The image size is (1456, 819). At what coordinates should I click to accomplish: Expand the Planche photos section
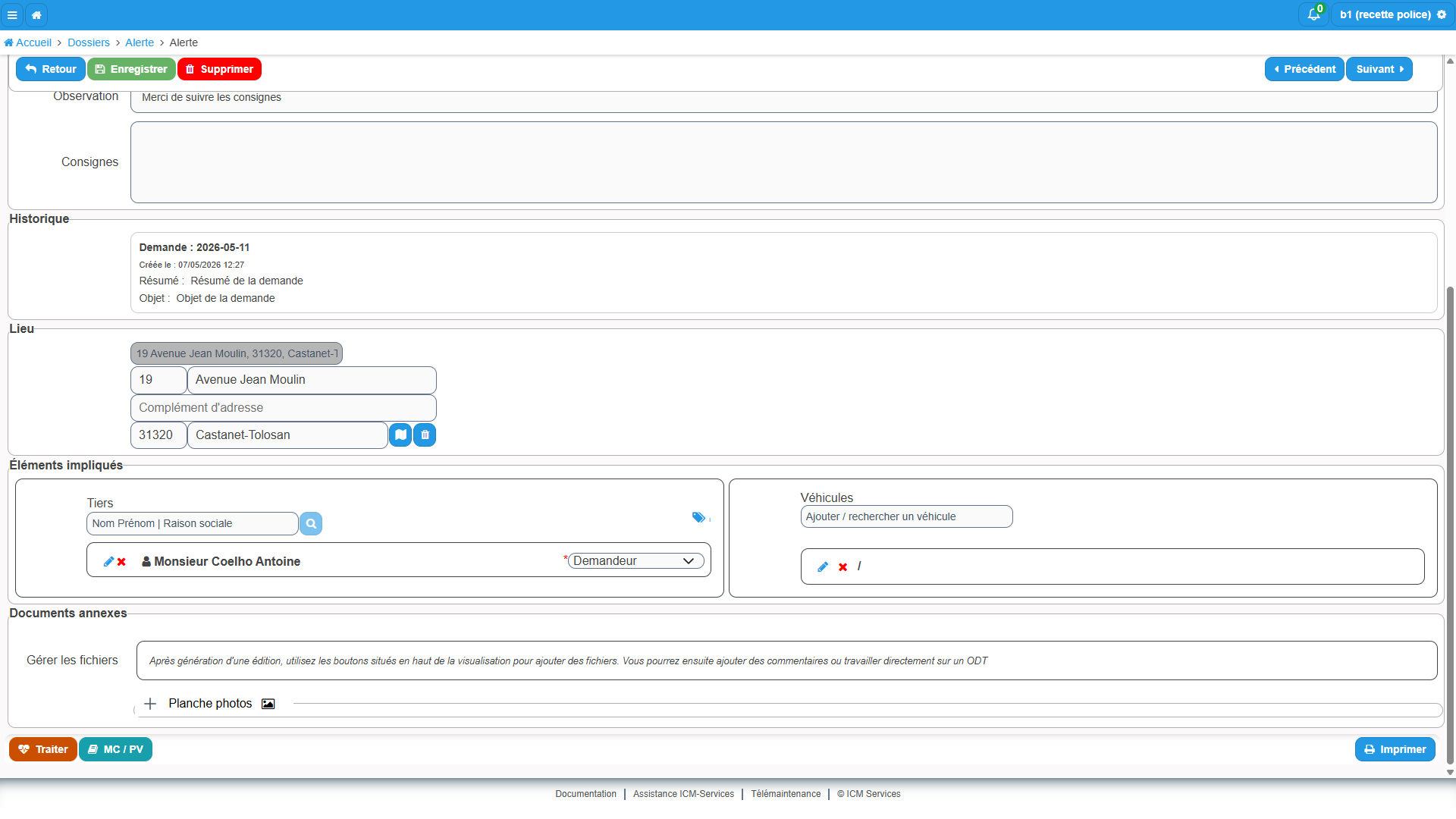150,704
